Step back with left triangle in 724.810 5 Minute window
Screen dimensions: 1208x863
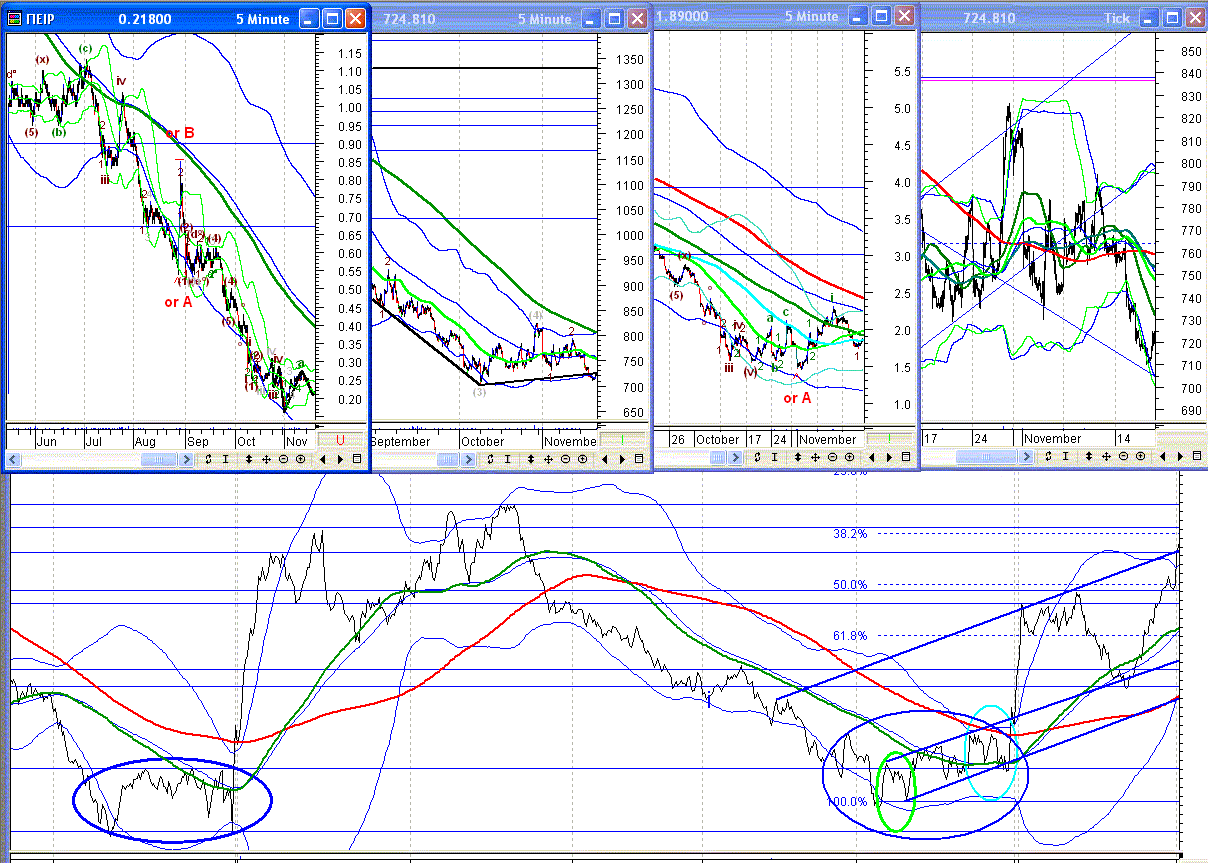(x=606, y=459)
